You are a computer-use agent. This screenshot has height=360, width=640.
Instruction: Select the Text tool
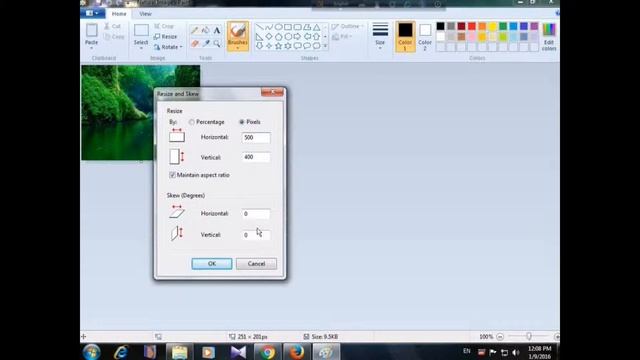tap(217, 30)
